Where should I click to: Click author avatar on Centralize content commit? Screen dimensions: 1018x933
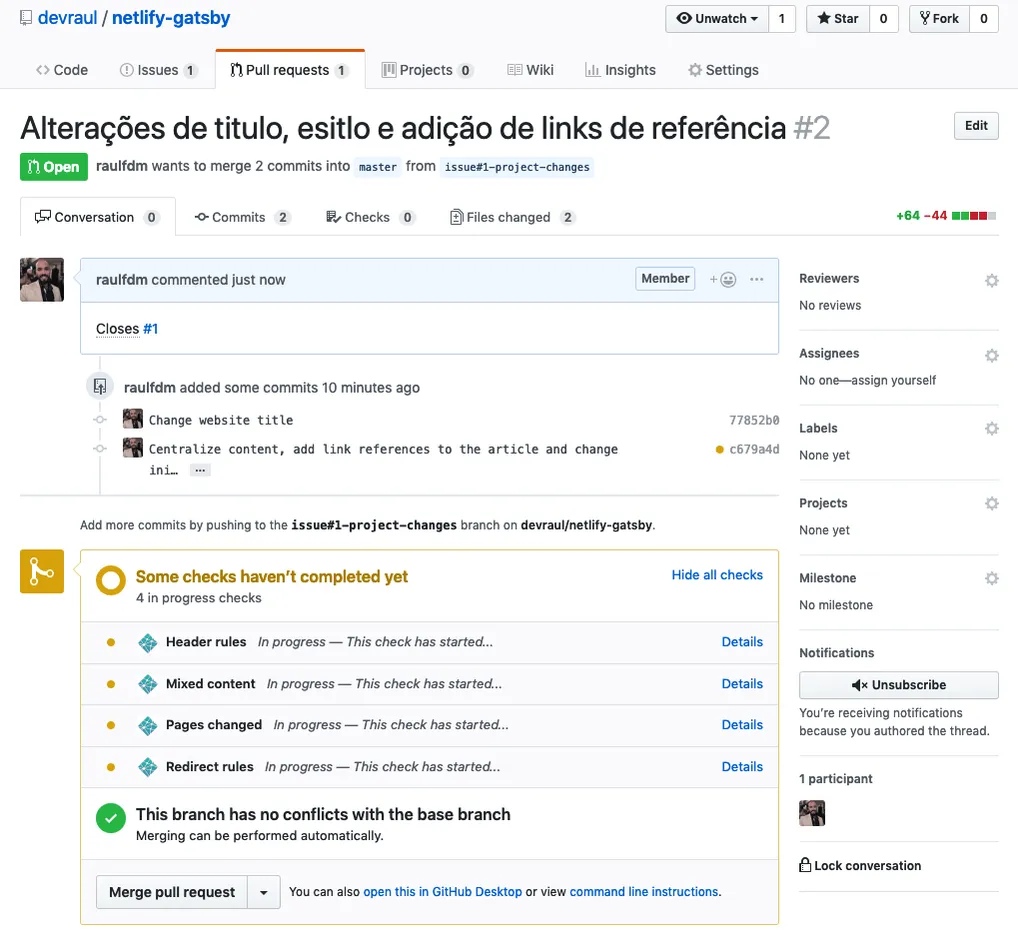[x=133, y=447]
